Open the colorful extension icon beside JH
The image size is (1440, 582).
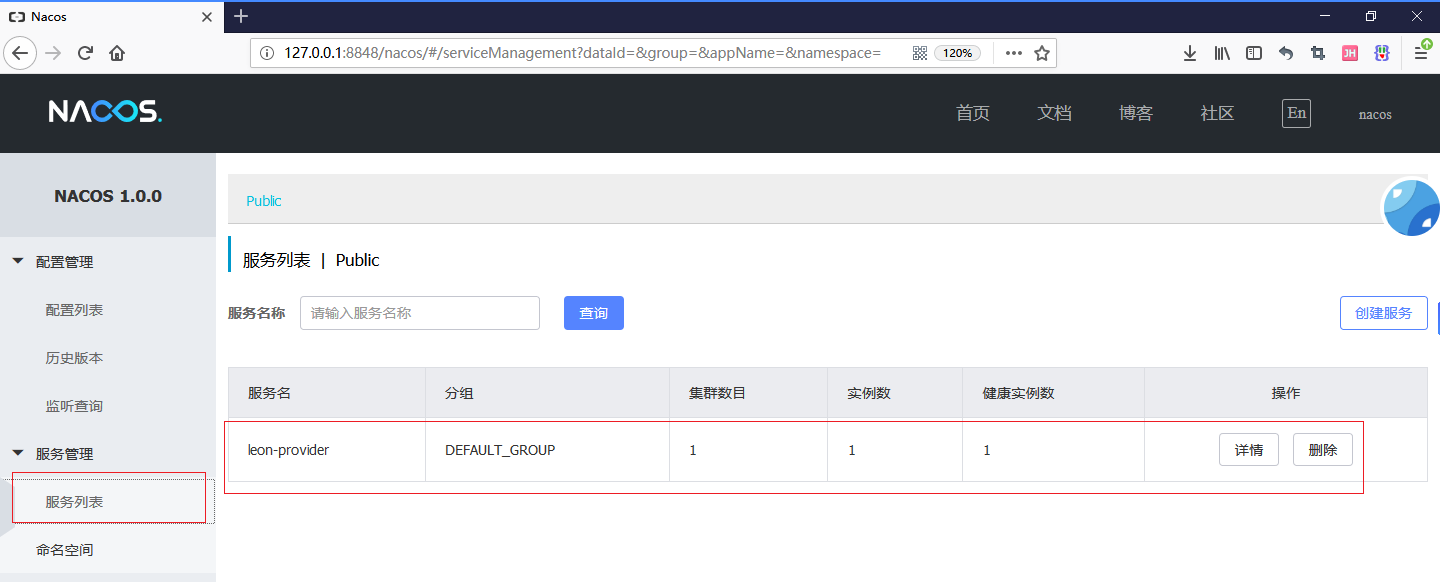(x=1382, y=53)
